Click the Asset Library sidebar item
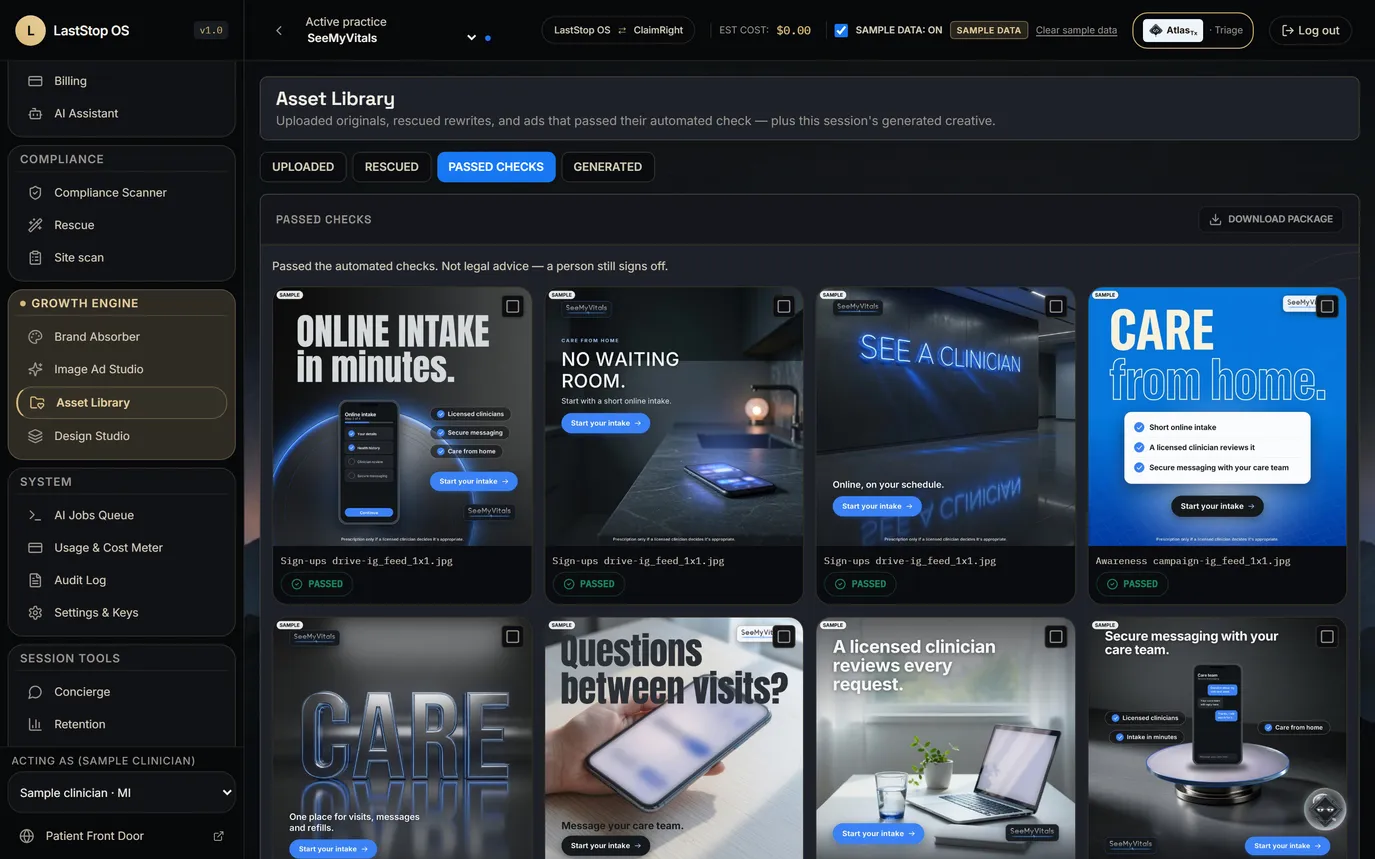Viewport: 1375px width, 859px height. pyautogui.click(x=122, y=403)
